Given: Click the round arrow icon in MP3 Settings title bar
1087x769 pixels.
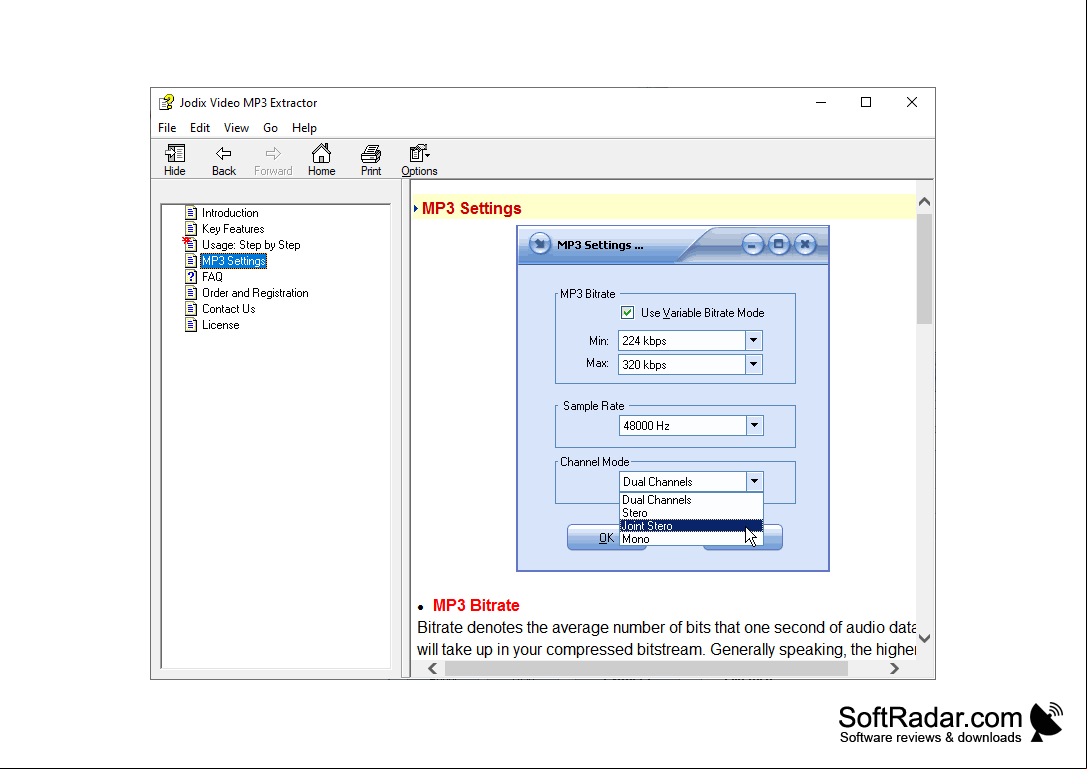Looking at the screenshot, I should coord(539,244).
